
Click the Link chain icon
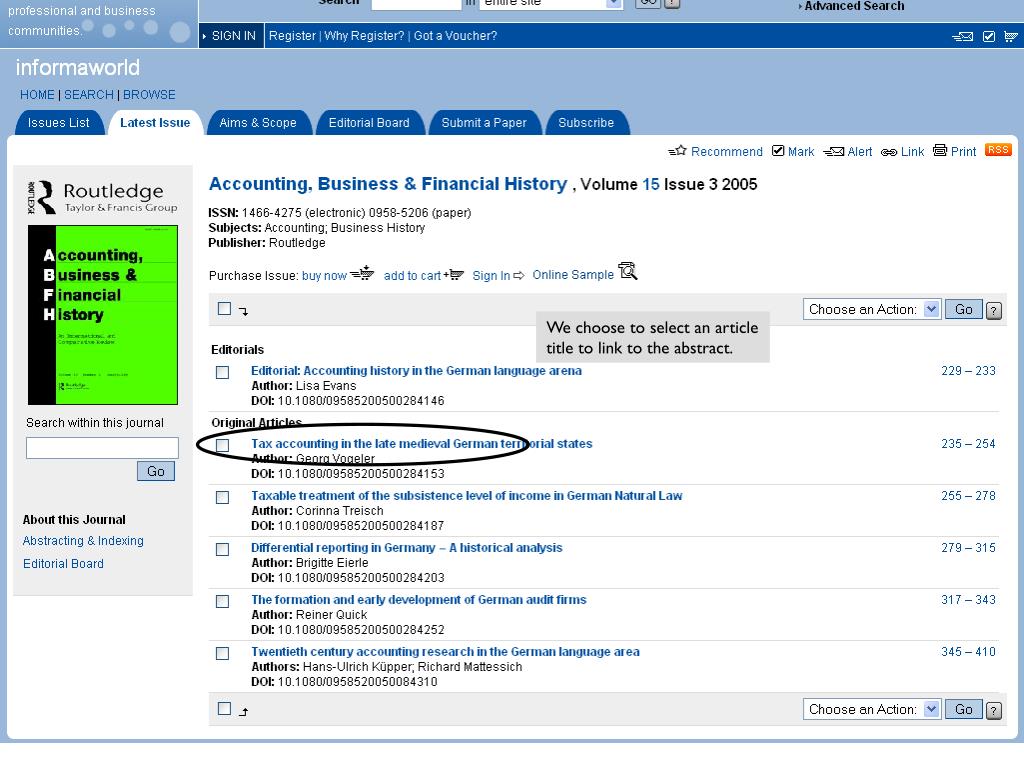click(889, 152)
